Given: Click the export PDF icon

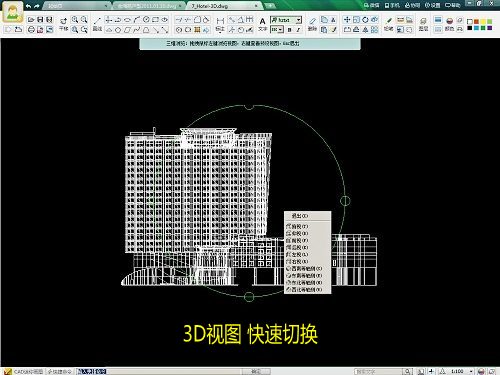Looking at the screenshot, I should 40,30.
